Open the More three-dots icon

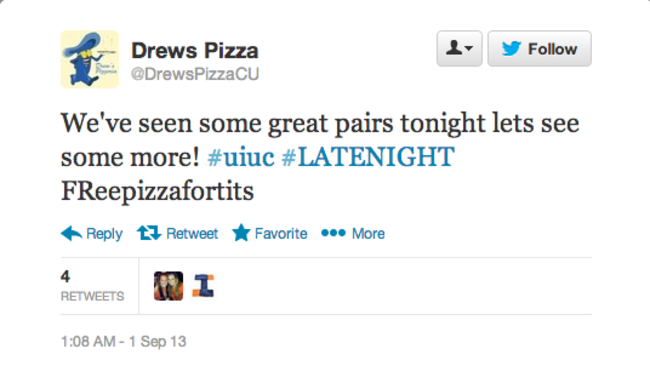coord(333,233)
